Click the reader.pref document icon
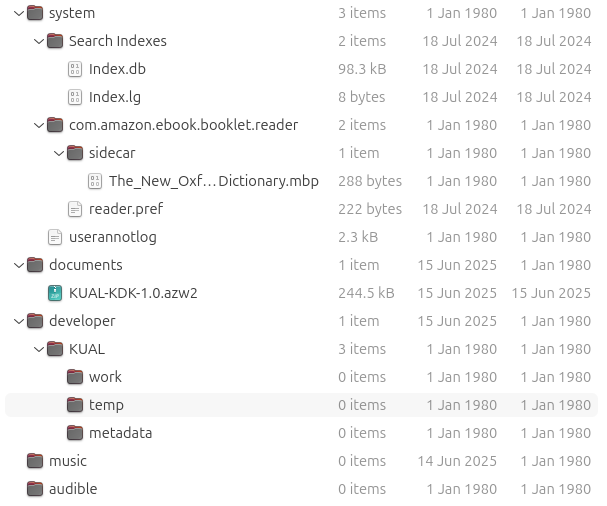 pyautogui.click(x=75, y=209)
